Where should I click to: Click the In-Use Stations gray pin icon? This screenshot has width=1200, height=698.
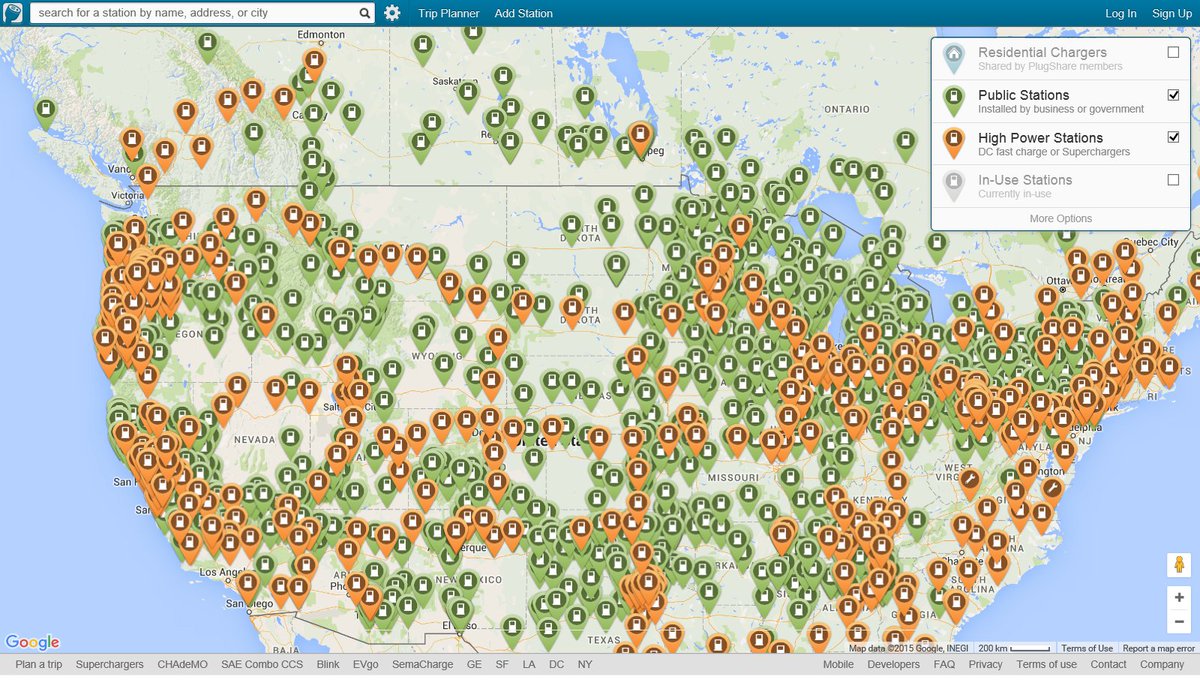[955, 186]
